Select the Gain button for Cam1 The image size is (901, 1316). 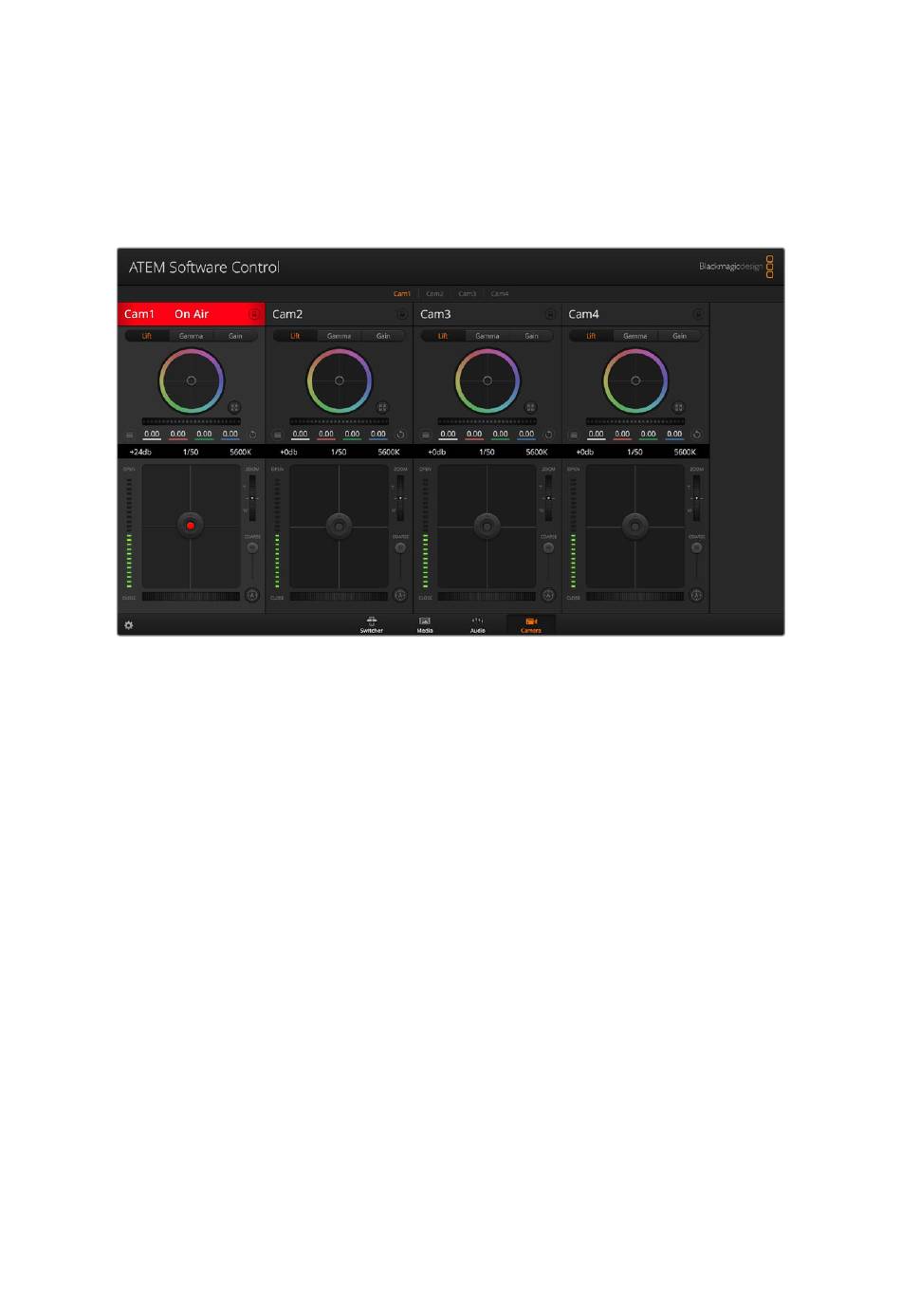coord(235,336)
